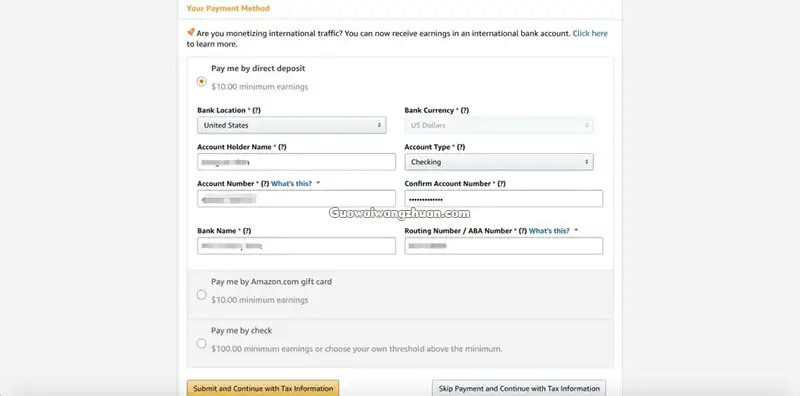
Task: Select the Pay me by direct deposit option
Action: (202, 81)
